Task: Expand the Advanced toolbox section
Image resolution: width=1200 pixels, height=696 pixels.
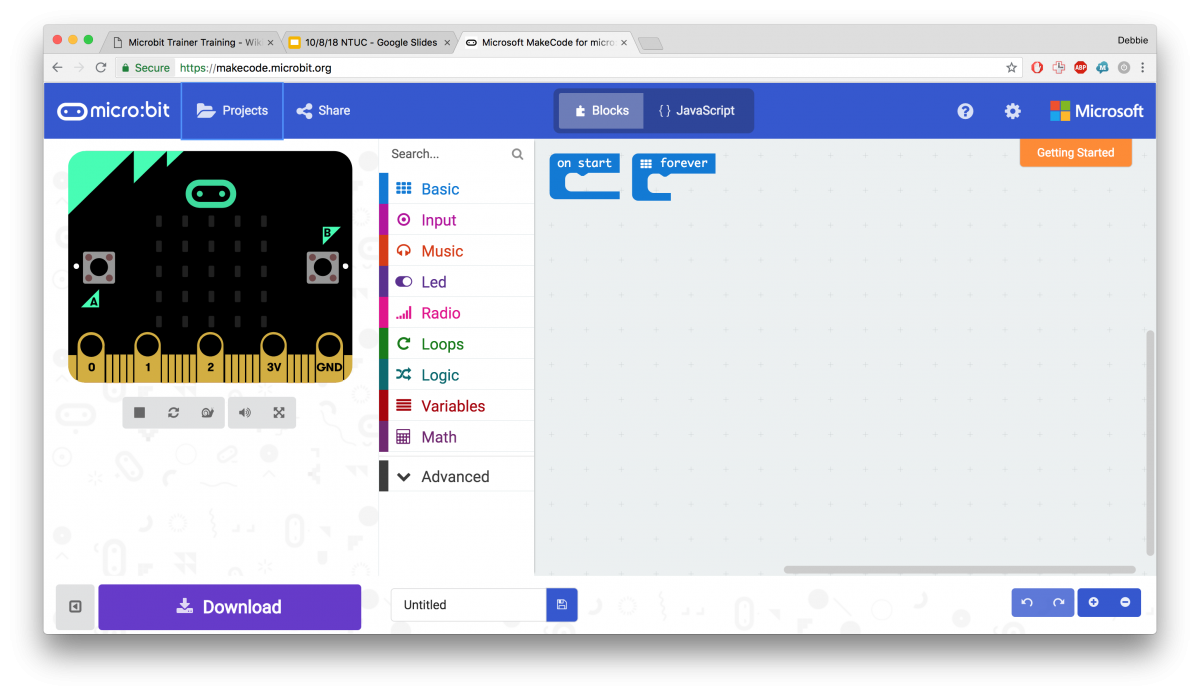Action: [x=456, y=476]
